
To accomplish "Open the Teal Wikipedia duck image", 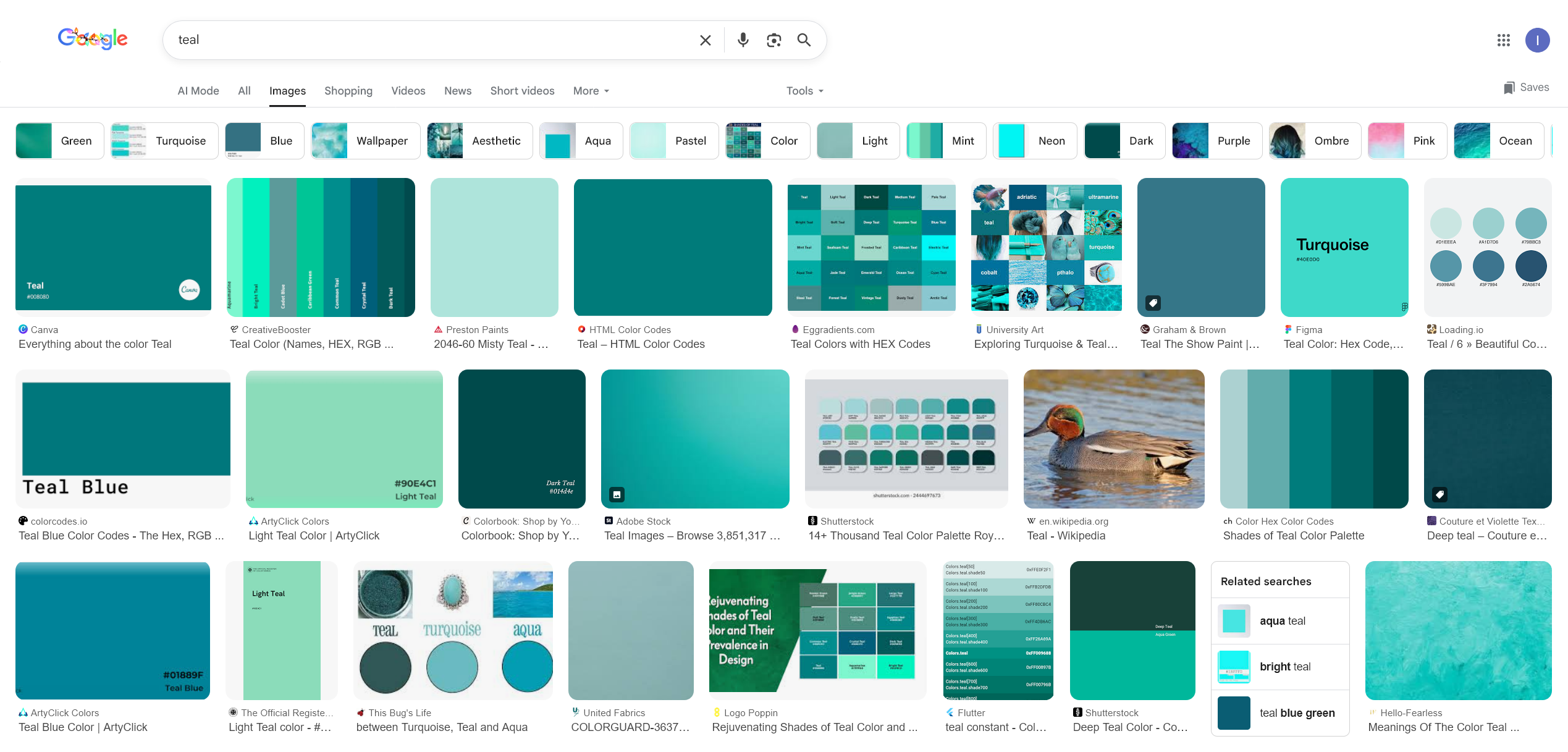I will (x=1113, y=439).
